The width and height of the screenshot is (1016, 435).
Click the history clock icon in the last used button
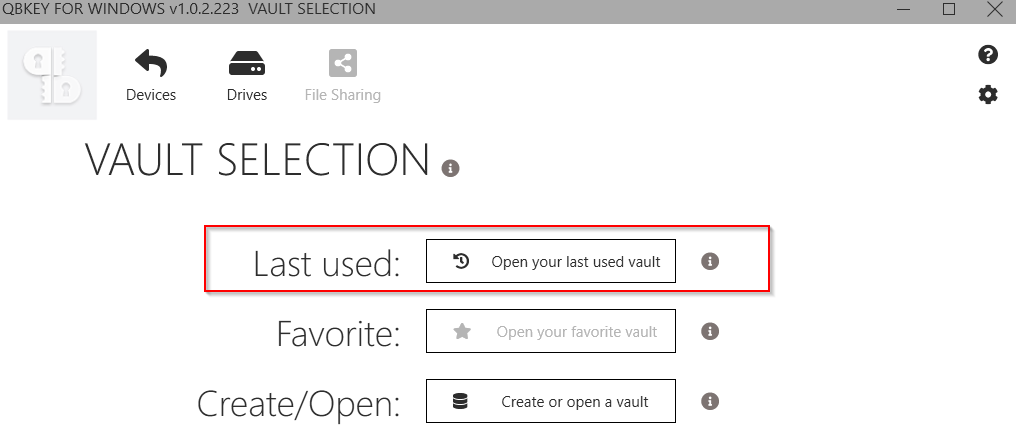tap(461, 261)
